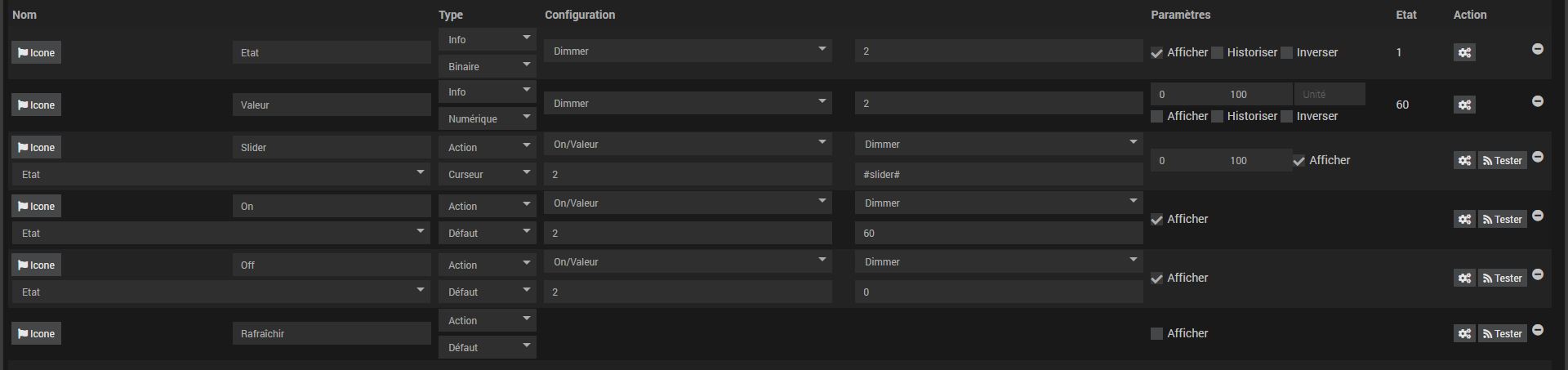Screen dimensions: 1568x370
Task: Click the Rafraîchir name input field
Action: (x=331, y=334)
